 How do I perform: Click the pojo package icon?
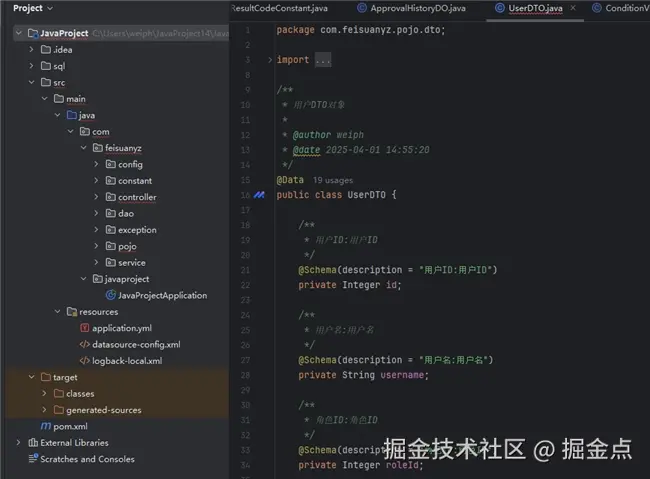[x=111, y=246]
